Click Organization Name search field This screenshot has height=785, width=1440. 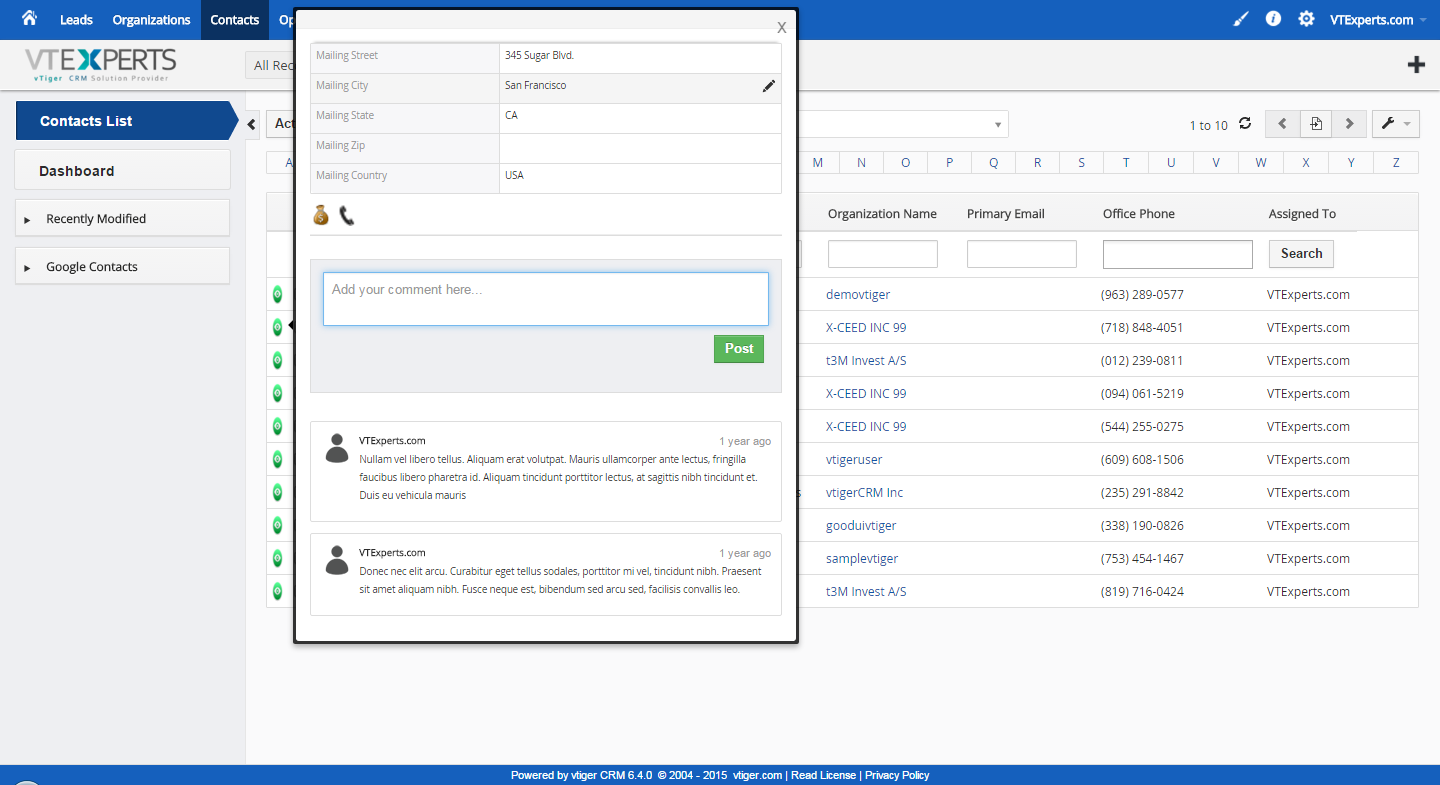[883, 254]
